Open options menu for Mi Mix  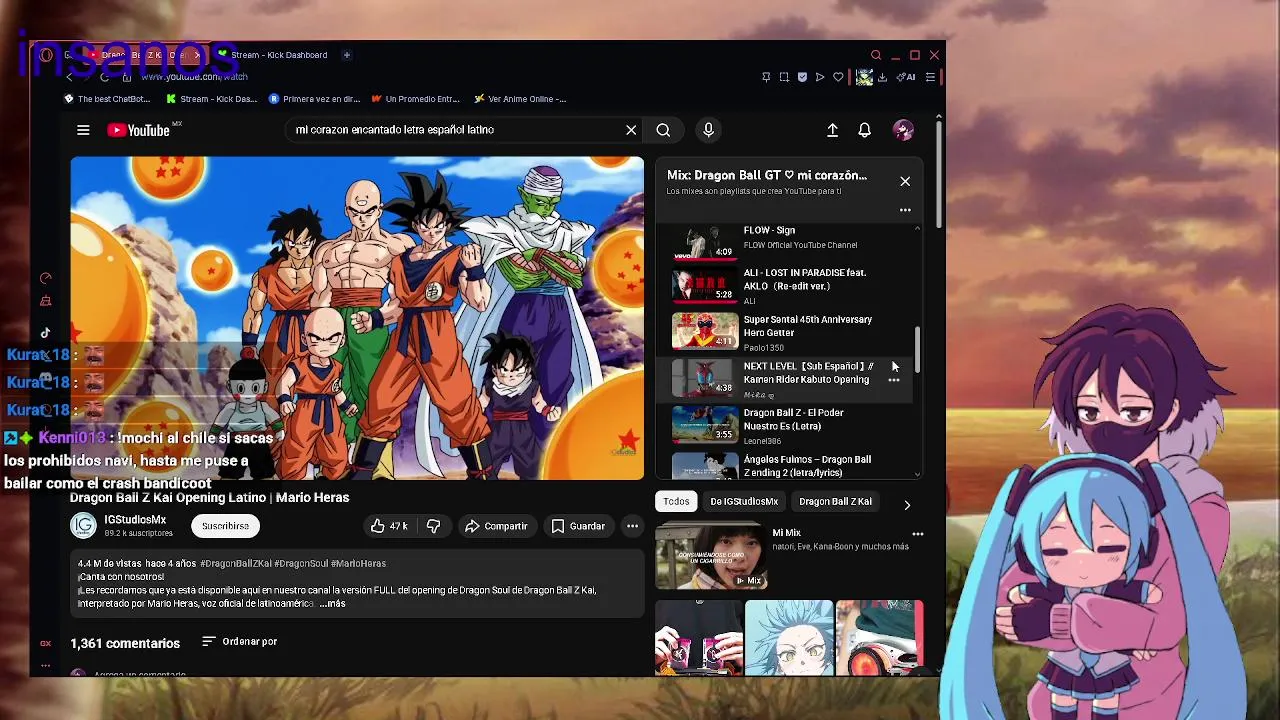click(918, 534)
